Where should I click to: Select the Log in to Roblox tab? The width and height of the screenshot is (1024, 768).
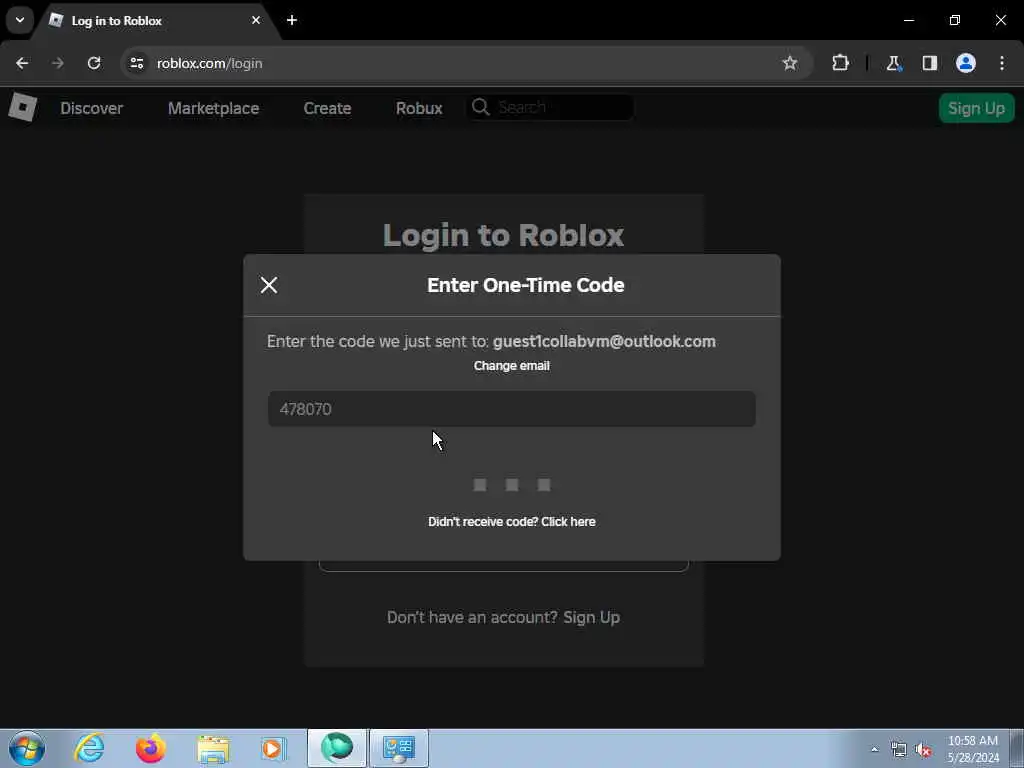point(155,21)
